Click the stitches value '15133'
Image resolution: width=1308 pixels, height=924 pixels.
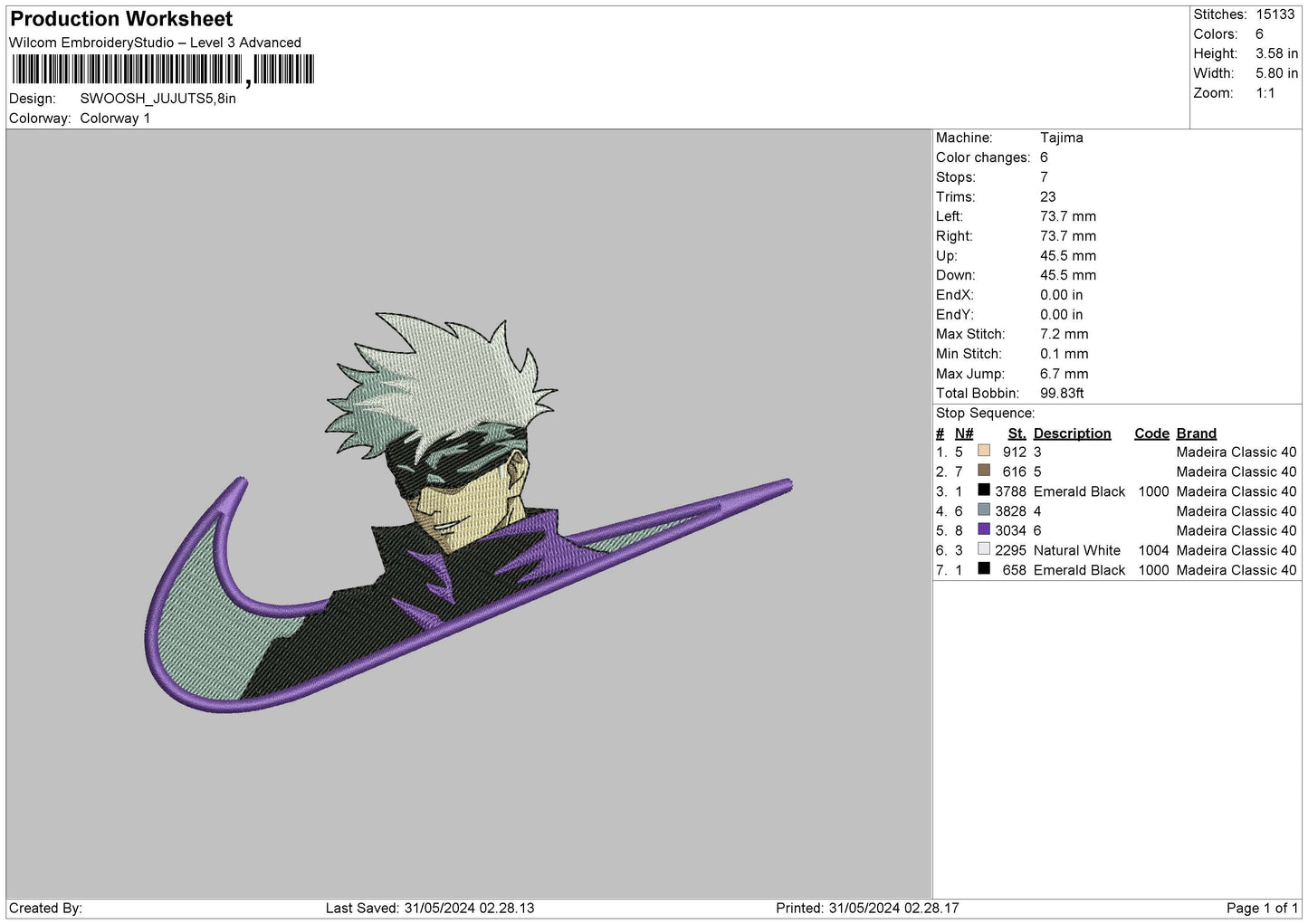click(1275, 14)
